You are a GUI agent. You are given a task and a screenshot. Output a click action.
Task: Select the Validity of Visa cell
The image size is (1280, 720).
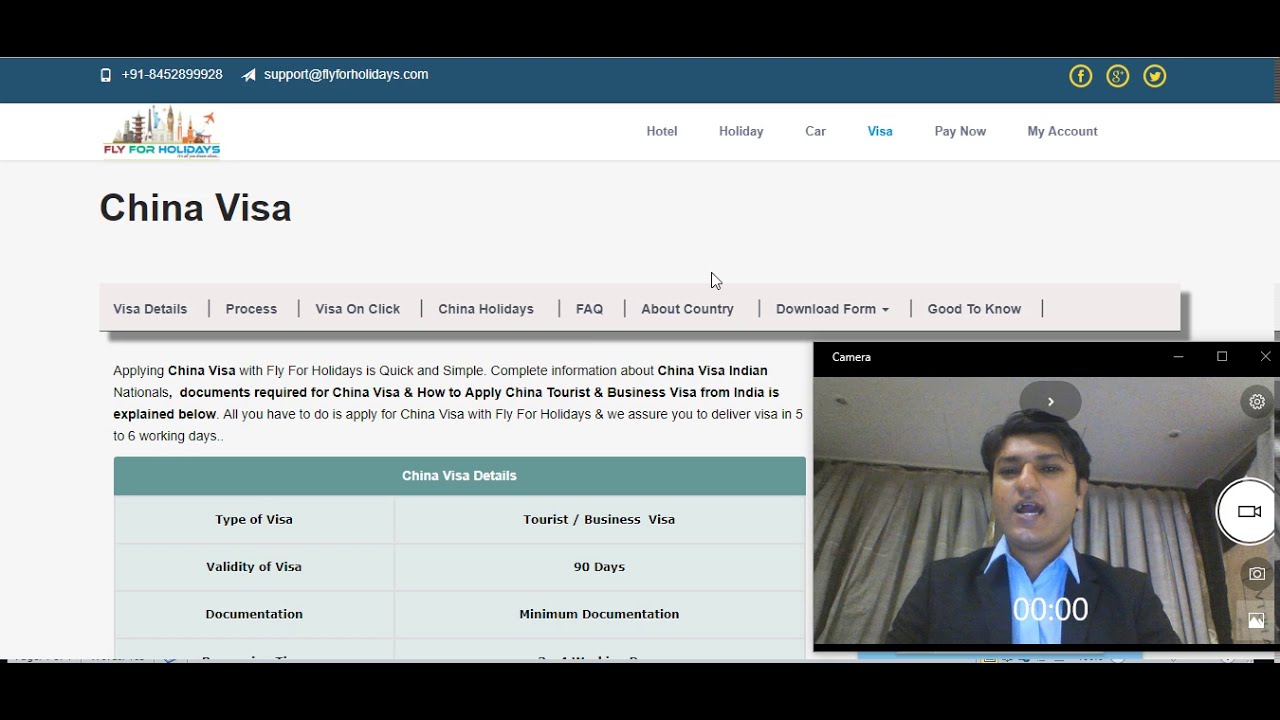(x=254, y=567)
